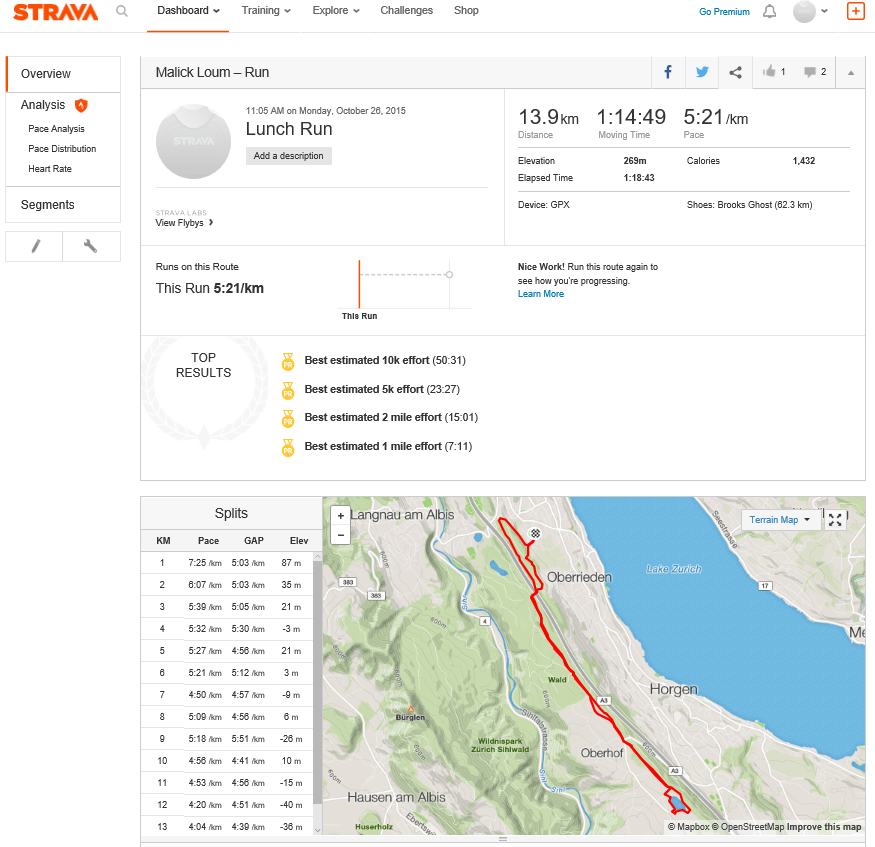Expand the Explore menu
This screenshot has height=847, width=875.
335,11
